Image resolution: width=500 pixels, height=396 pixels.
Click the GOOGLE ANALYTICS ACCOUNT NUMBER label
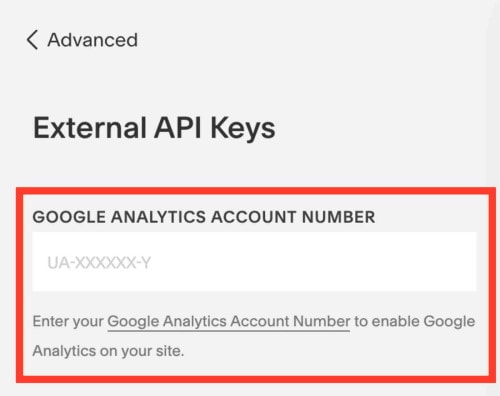(204, 217)
